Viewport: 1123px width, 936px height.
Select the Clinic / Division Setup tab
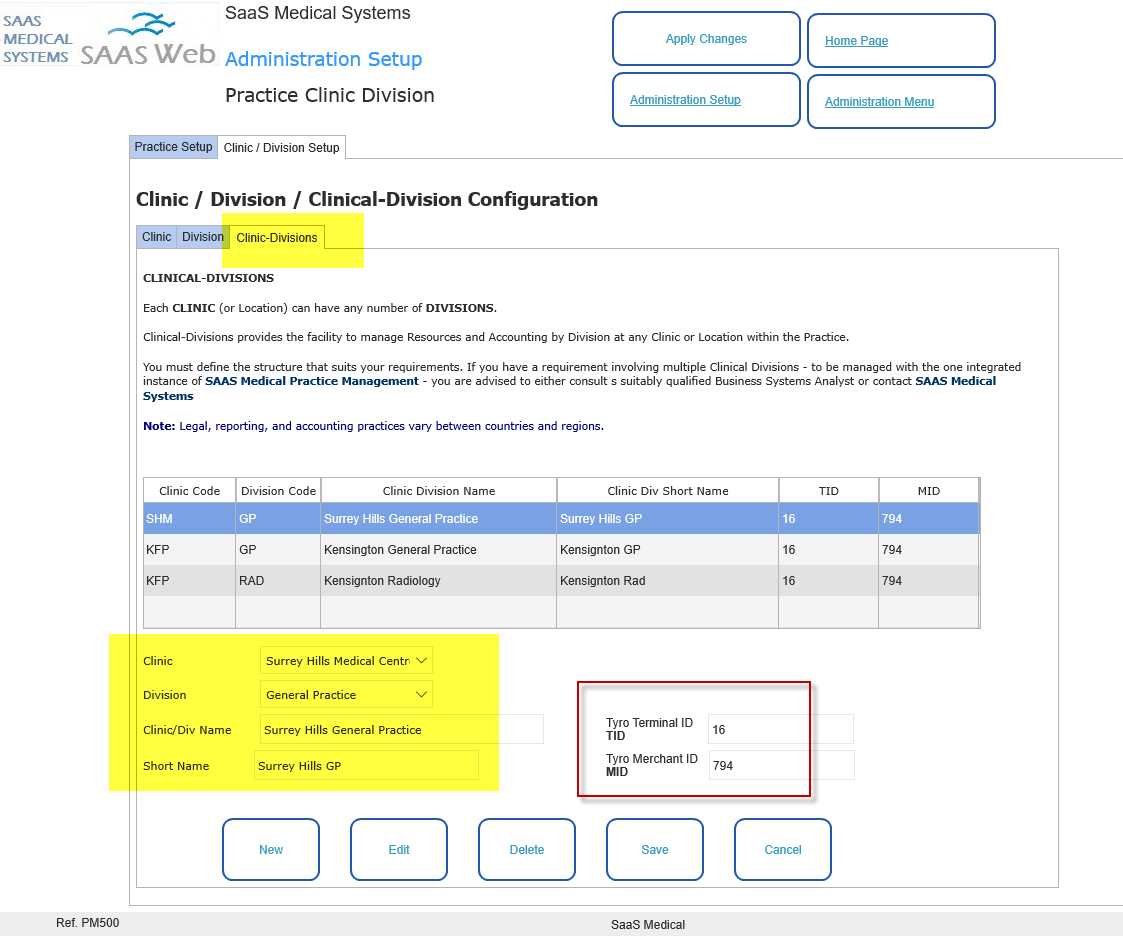pos(281,148)
